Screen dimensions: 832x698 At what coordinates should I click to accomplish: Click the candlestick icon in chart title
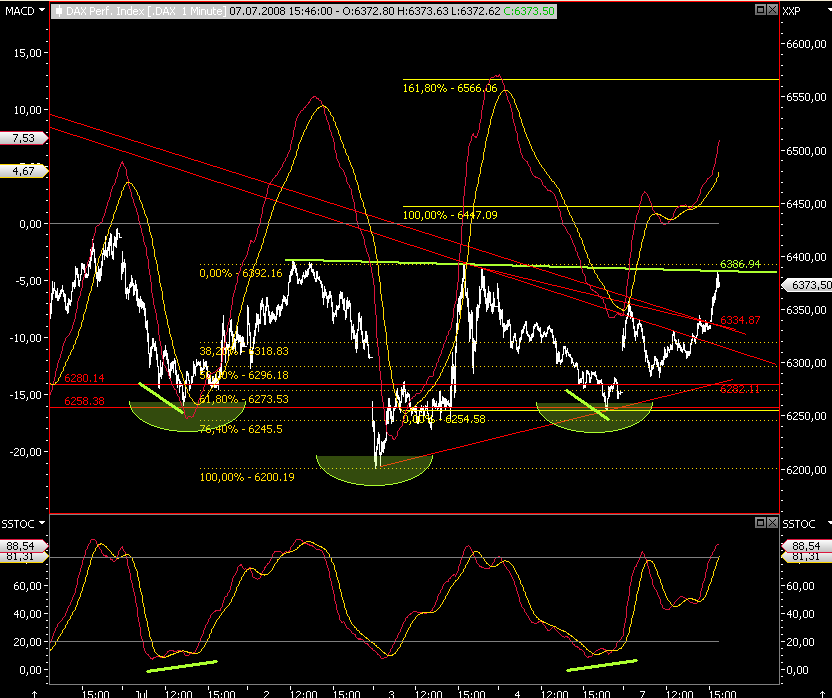pos(59,11)
